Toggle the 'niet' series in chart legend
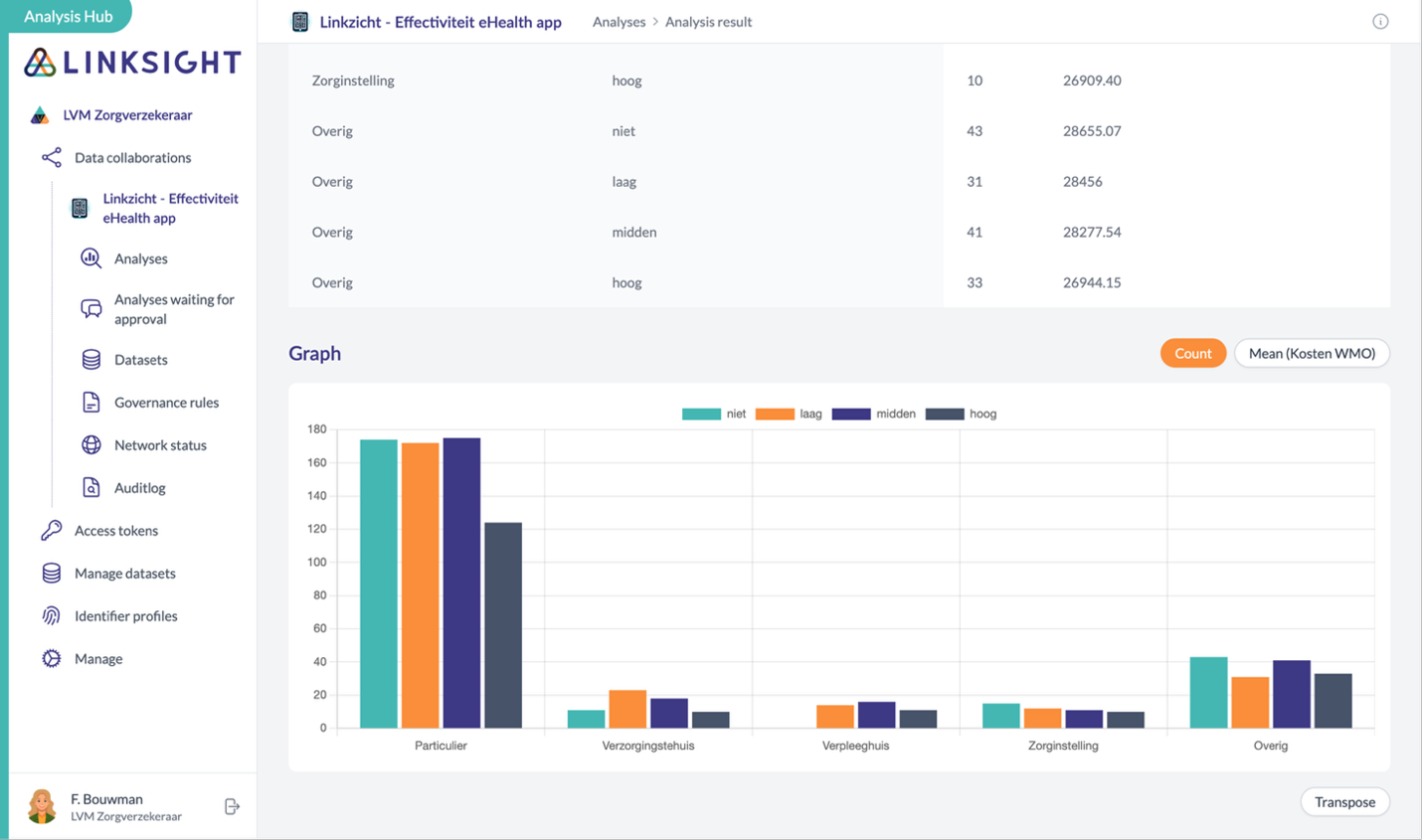 pyautogui.click(x=713, y=414)
